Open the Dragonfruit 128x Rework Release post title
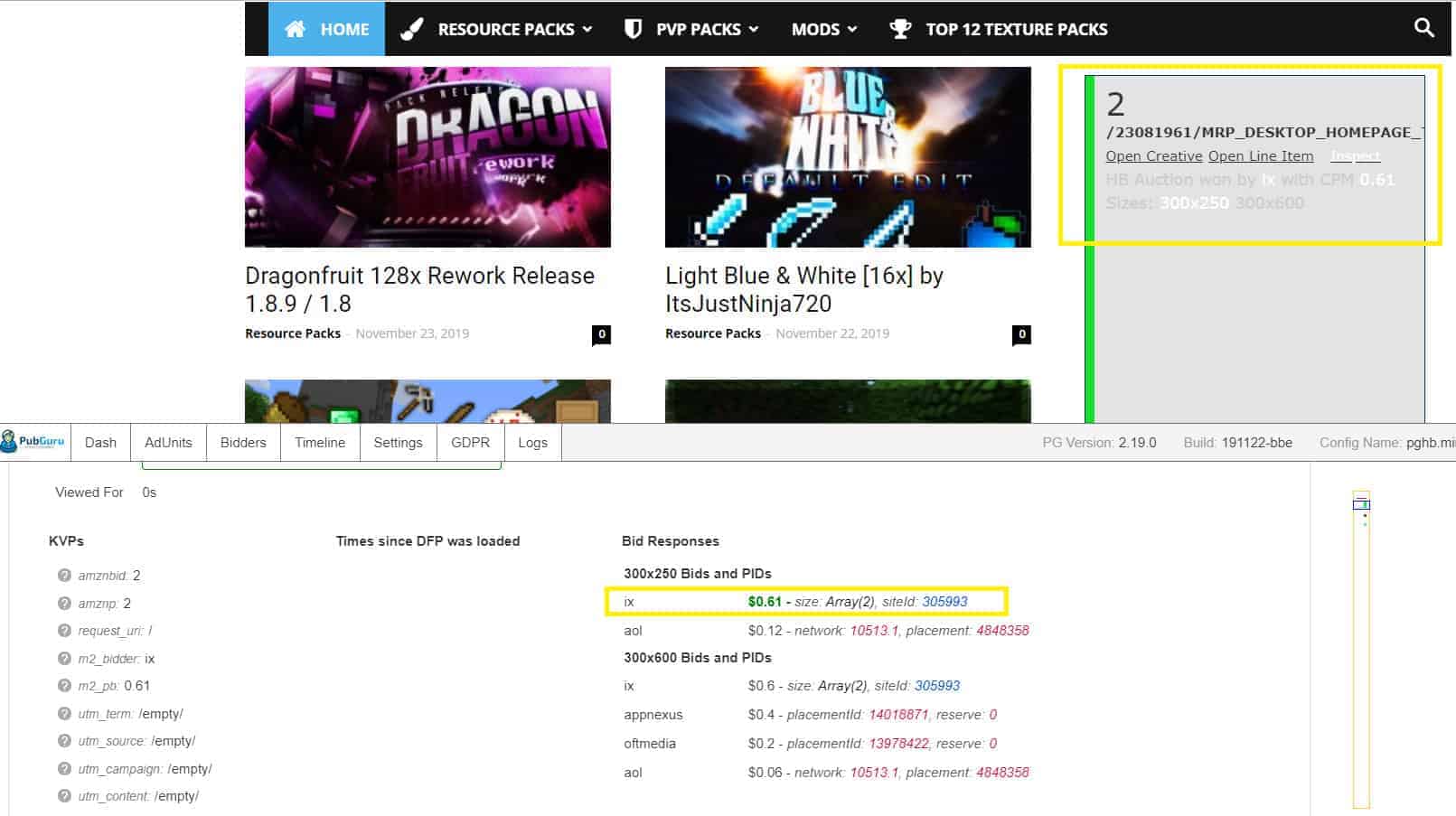Image resolution: width=1456 pixels, height=816 pixels. tap(419, 289)
